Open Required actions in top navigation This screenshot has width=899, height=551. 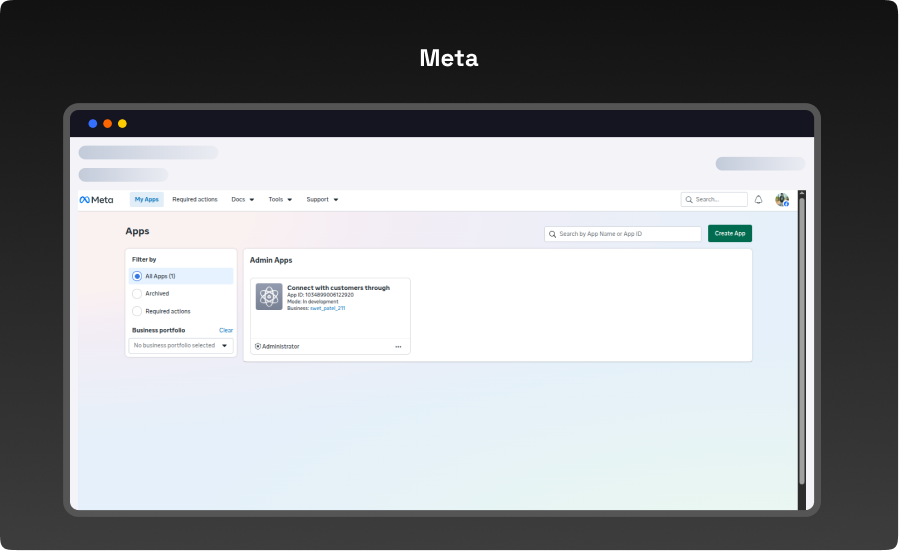coord(195,200)
